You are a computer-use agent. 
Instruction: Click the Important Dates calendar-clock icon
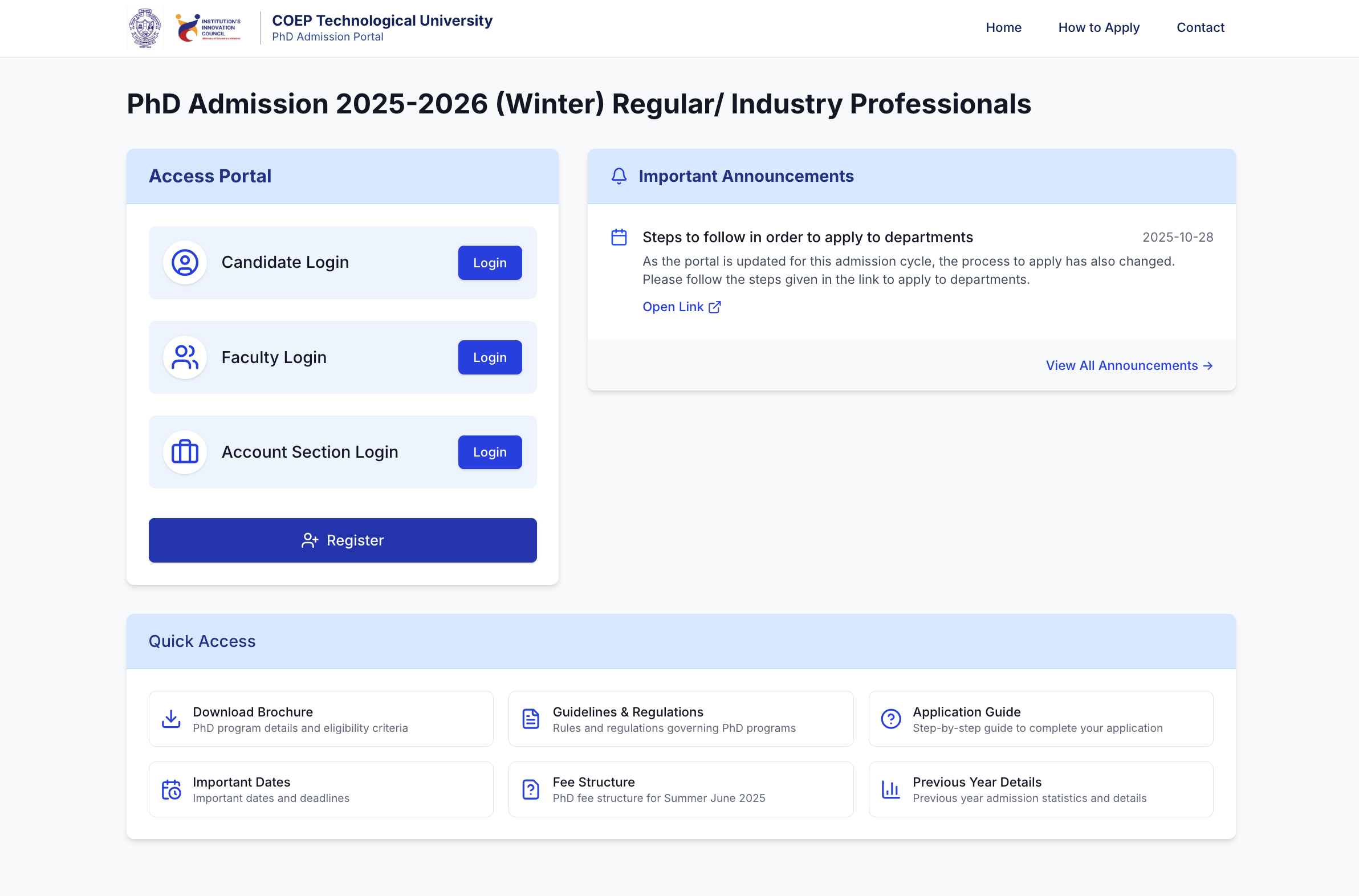coord(171,789)
